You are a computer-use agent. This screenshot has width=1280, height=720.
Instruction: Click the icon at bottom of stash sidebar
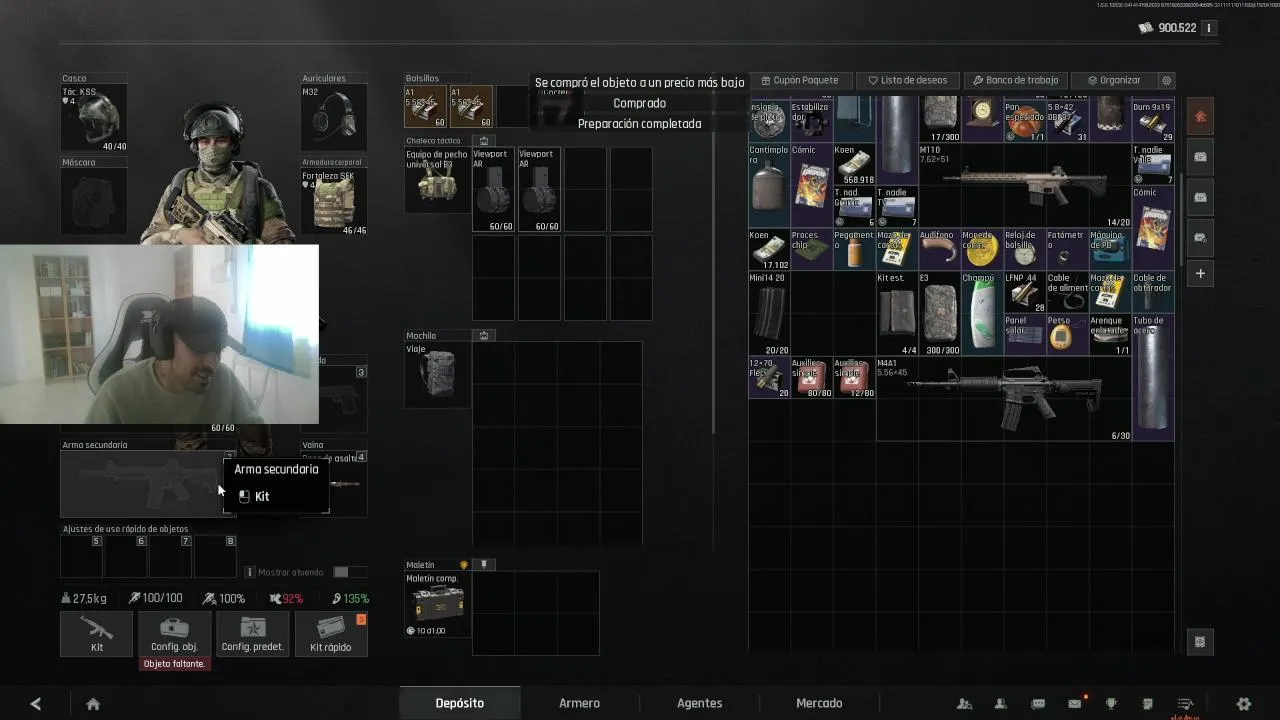[1200, 642]
